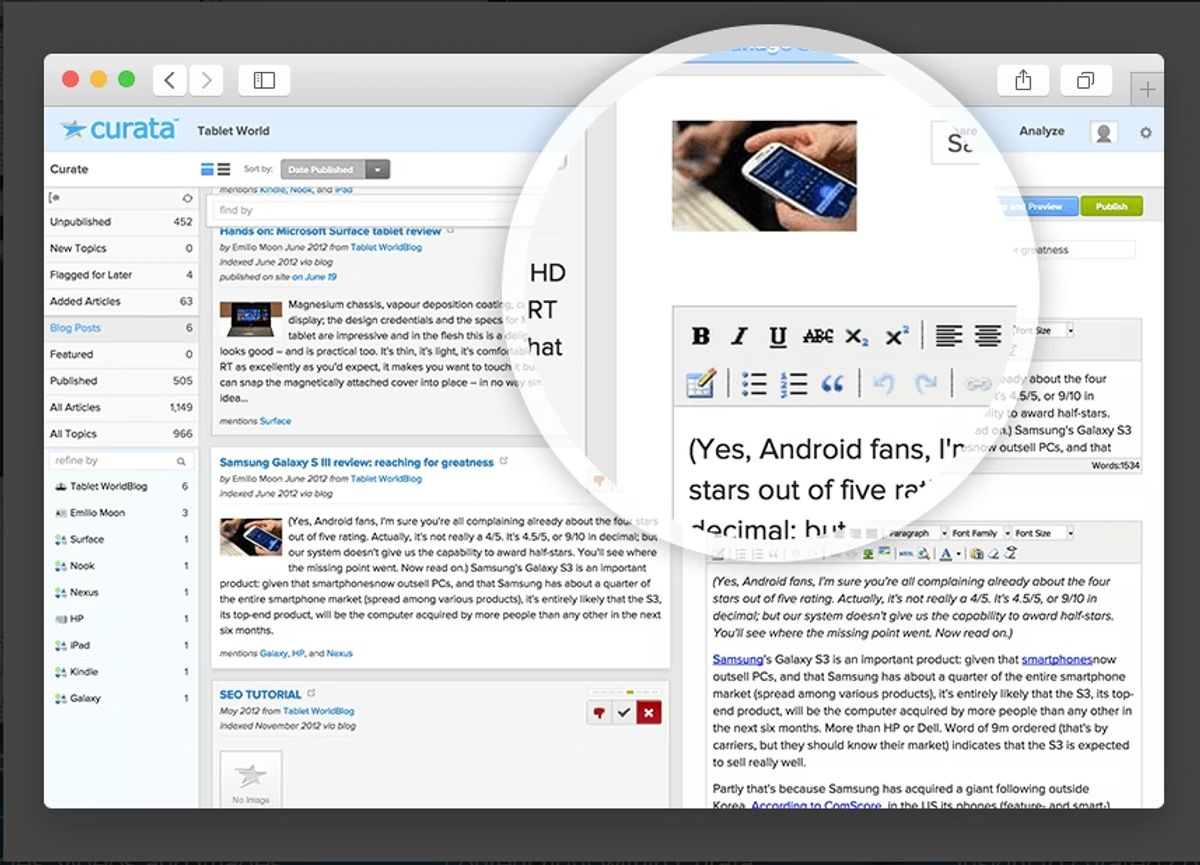The width and height of the screenshot is (1200, 865).
Task: Filter by the Nexus topic
Action: [x=121, y=592]
